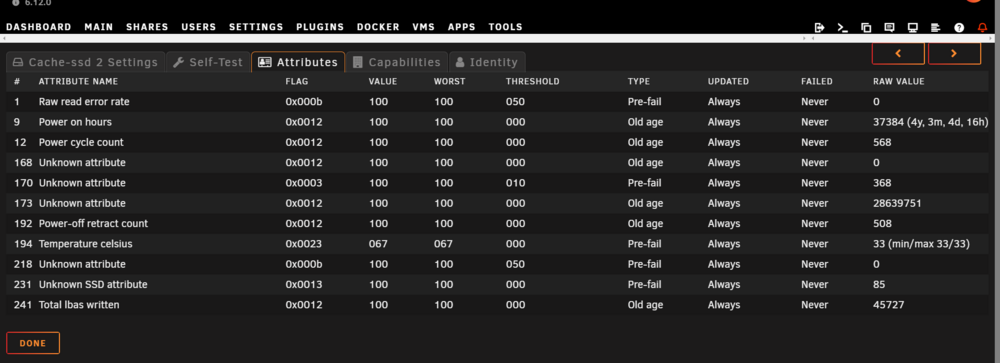Image resolution: width=1000 pixels, height=363 pixels.
Task: Open the system log lines icon
Action: (936, 27)
